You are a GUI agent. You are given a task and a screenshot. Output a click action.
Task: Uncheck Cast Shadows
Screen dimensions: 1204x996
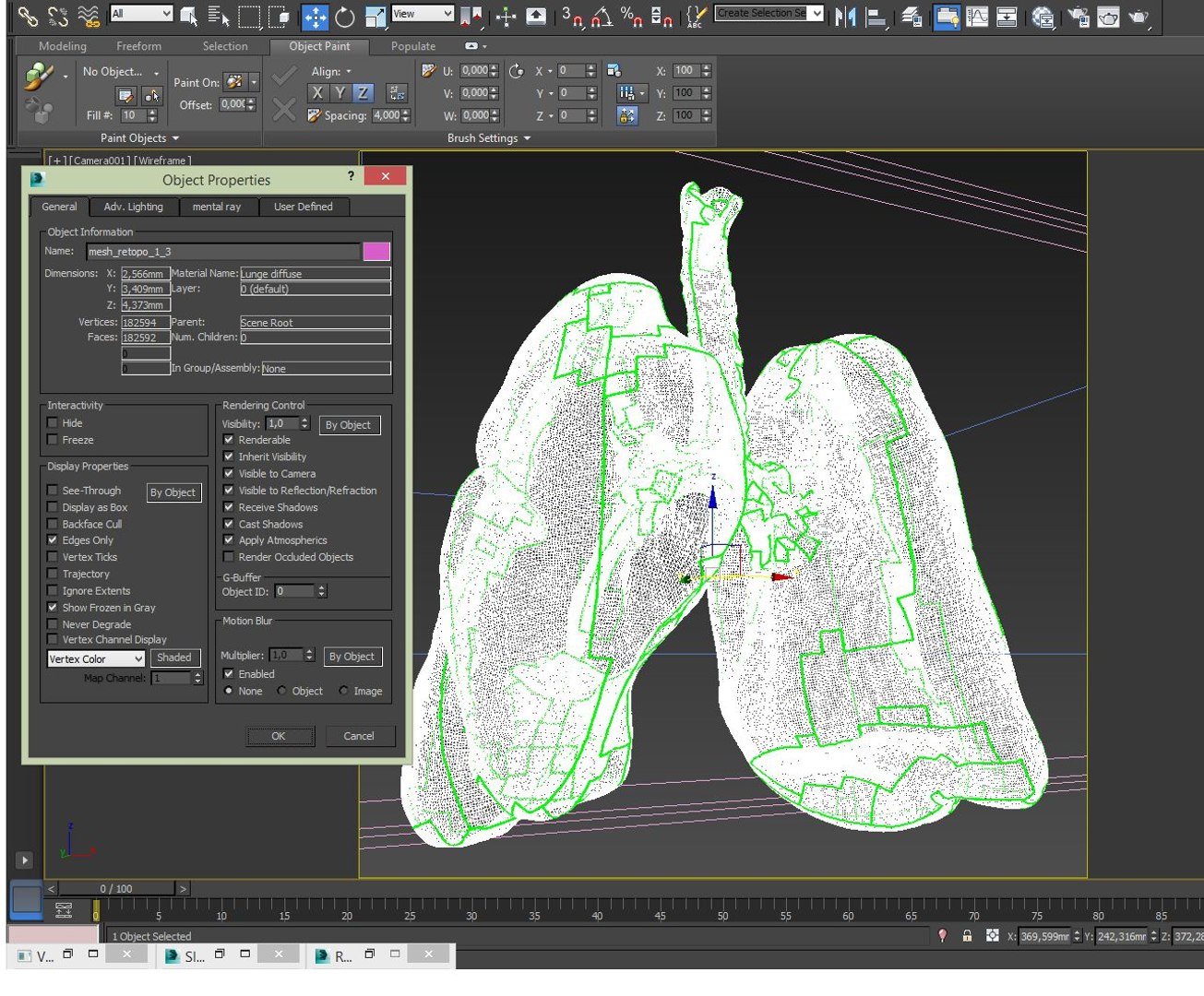pos(229,524)
